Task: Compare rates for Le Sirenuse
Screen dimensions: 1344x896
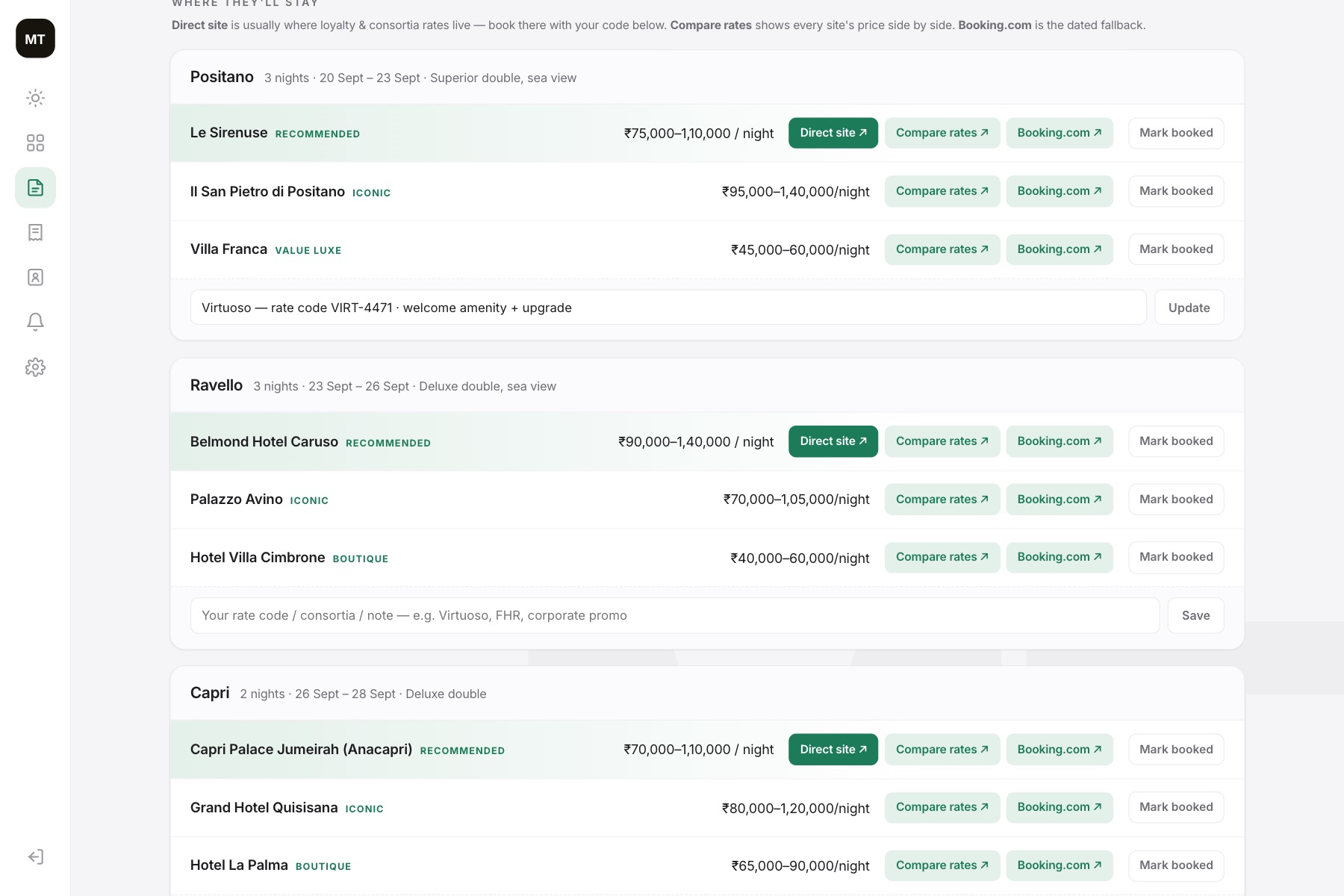Action: pyautogui.click(x=942, y=133)
